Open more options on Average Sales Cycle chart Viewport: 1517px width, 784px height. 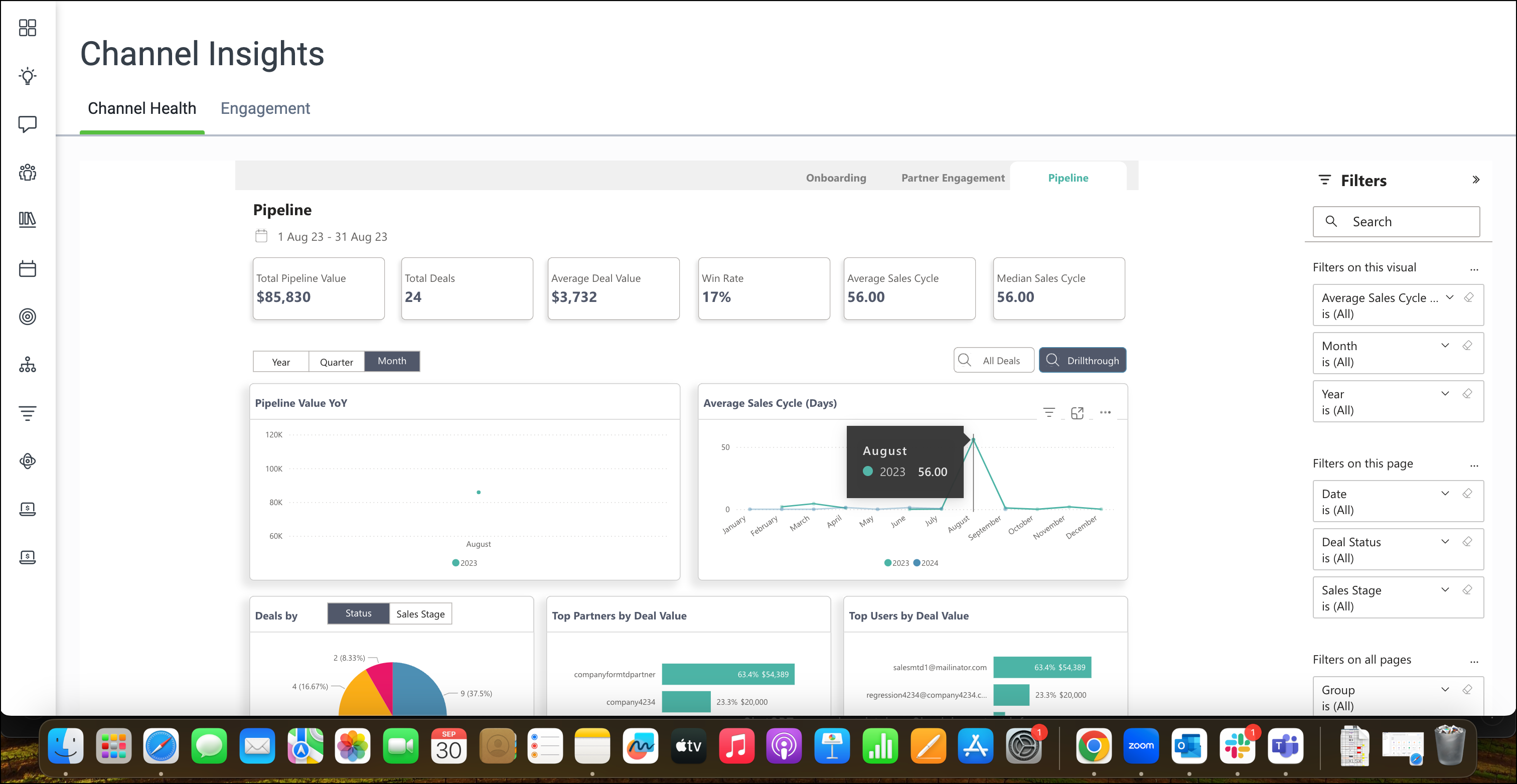1105,412
